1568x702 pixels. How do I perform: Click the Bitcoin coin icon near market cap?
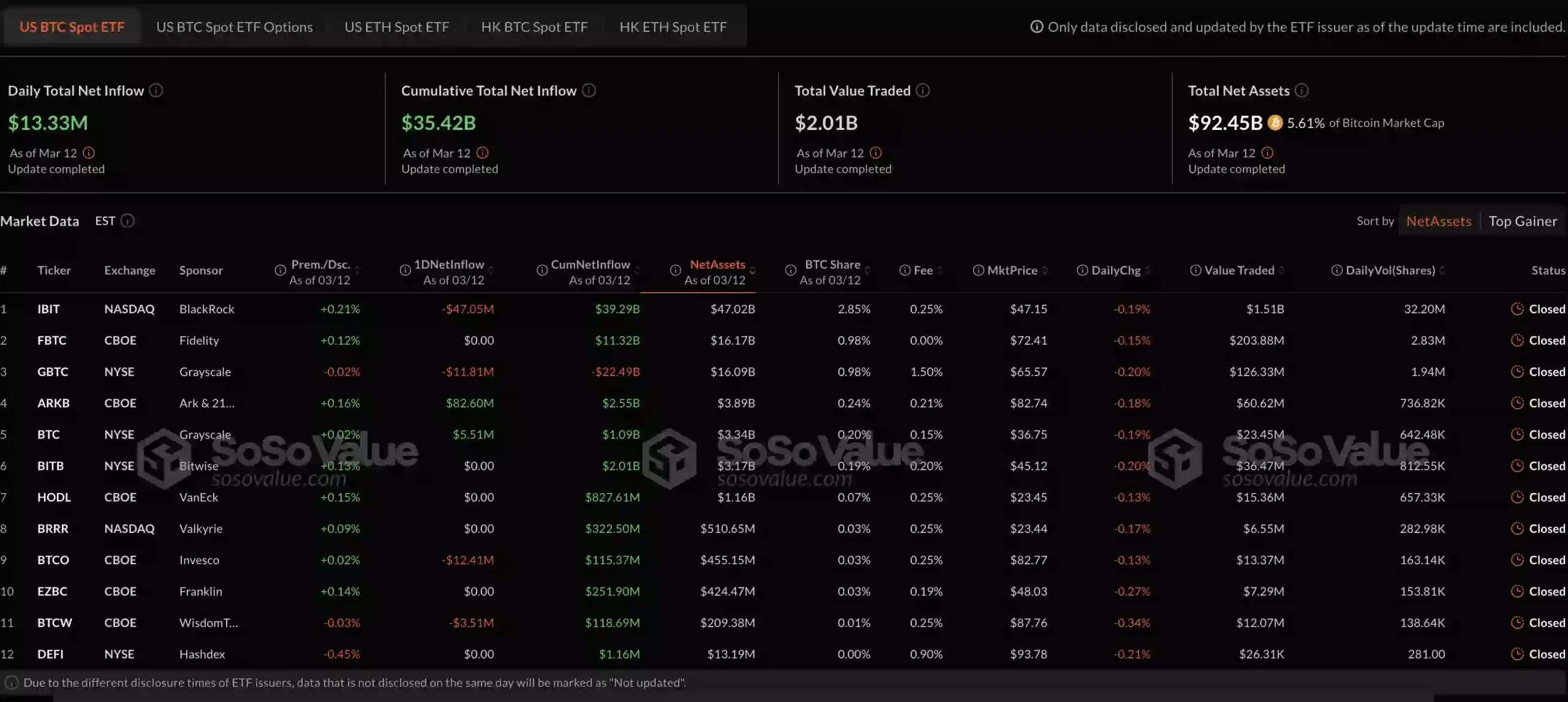pos(1275,123)
